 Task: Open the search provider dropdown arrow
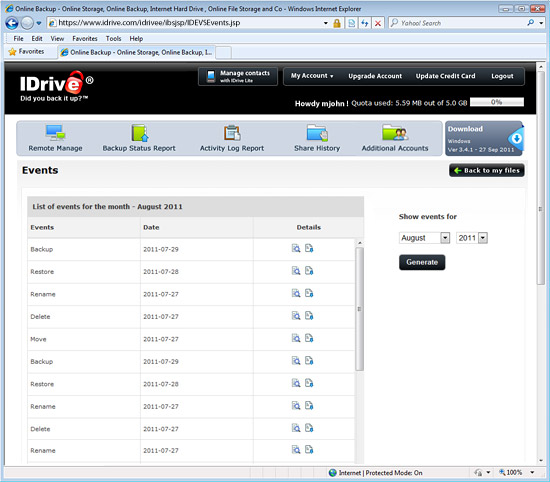(x=541, y=23)
